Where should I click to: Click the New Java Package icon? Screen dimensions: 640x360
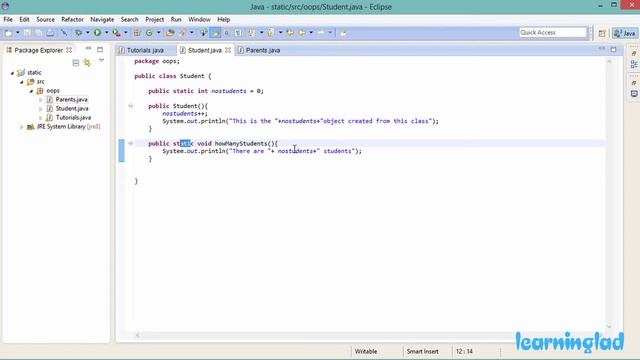point(136,33)
